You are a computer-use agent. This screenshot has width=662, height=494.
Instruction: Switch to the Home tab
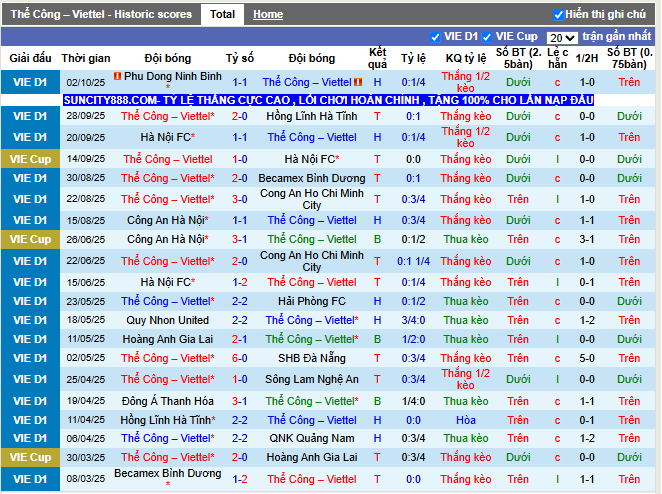tap(268, 14)
